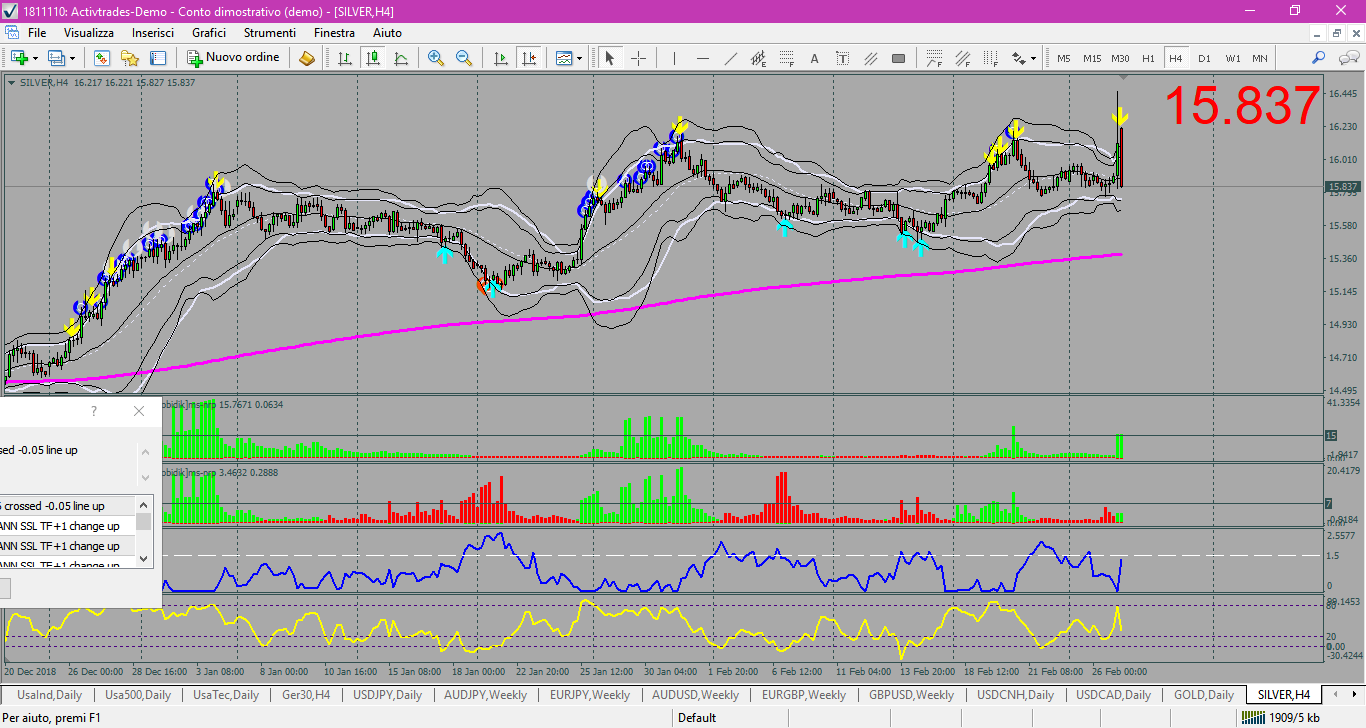1366x728 pixels.
Task: Switch timeframe to D1
Action: 1204,58
